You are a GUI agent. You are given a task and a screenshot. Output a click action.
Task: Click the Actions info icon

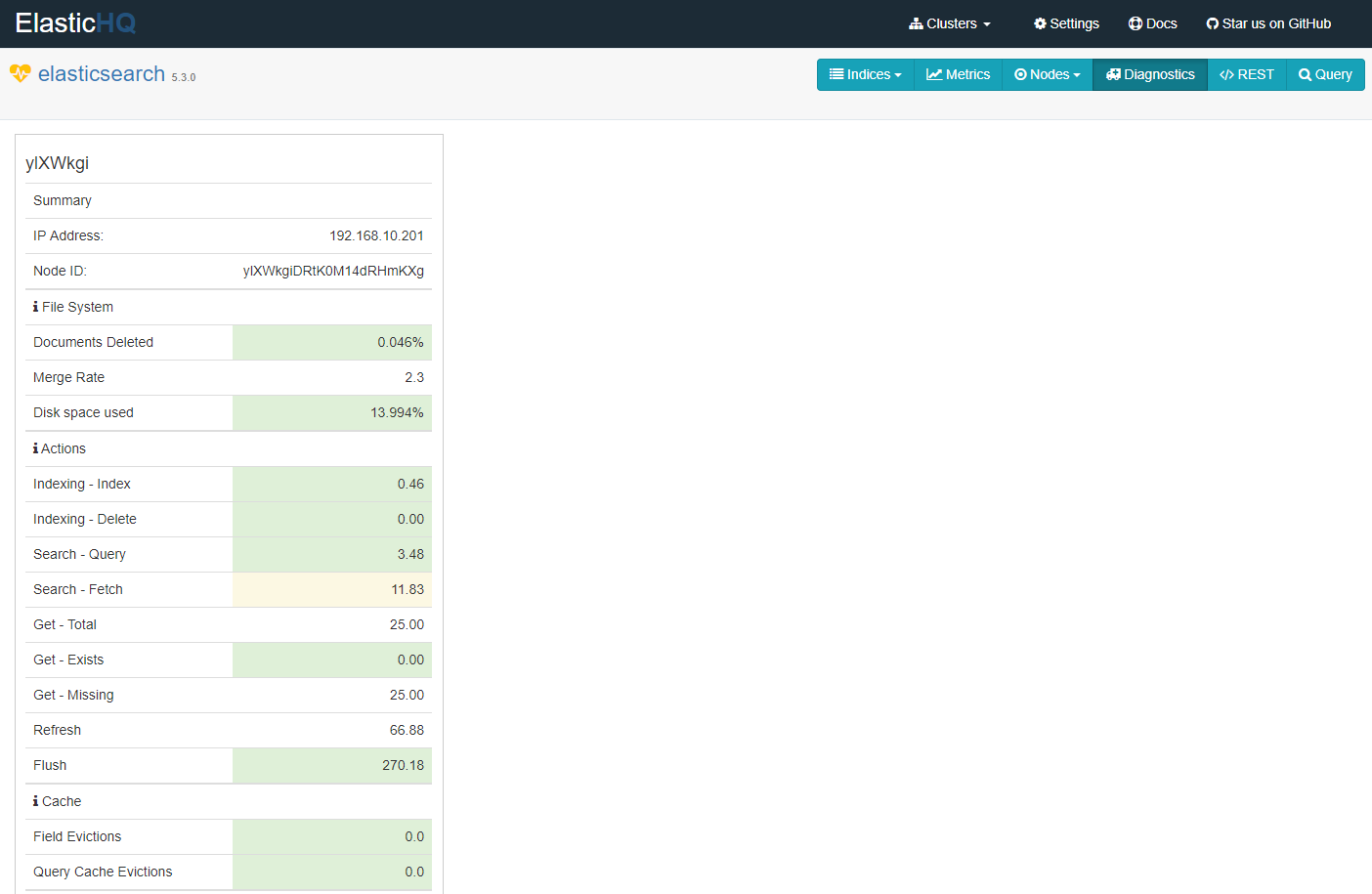click(x=36, y=448)
